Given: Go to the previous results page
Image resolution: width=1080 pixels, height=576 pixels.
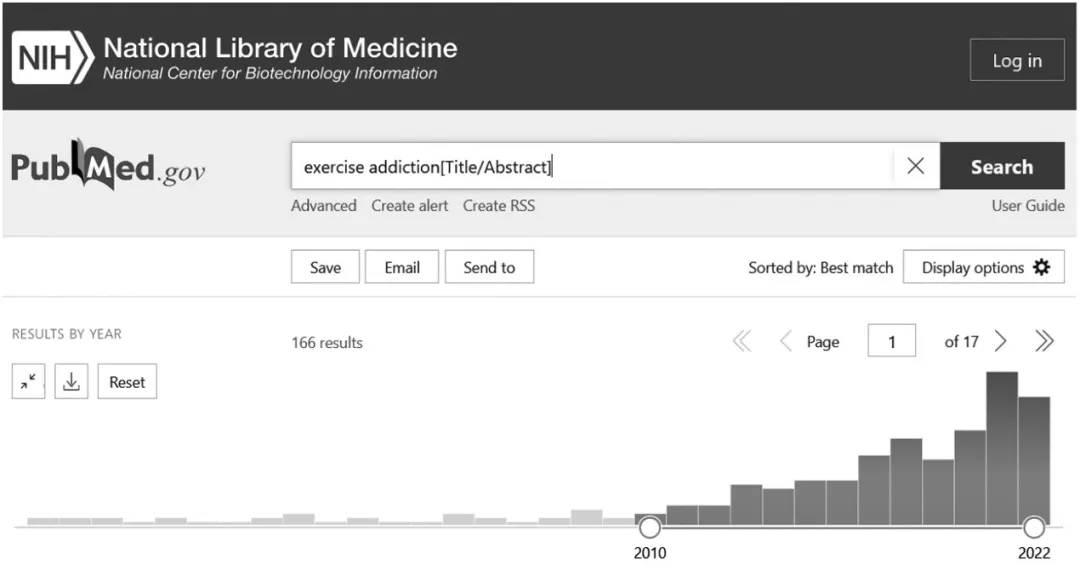Looking at the screenshot, I should click(x=786, y=342).
